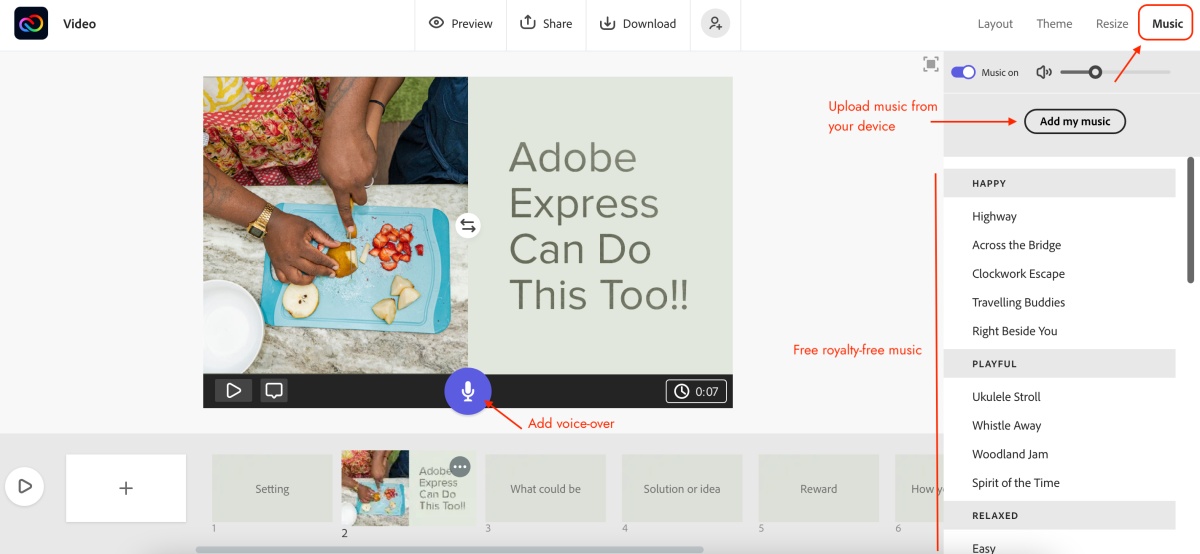Select the Solution or idea slide
This screenshot has width=1200, height=554.
[x=682, y=488]
